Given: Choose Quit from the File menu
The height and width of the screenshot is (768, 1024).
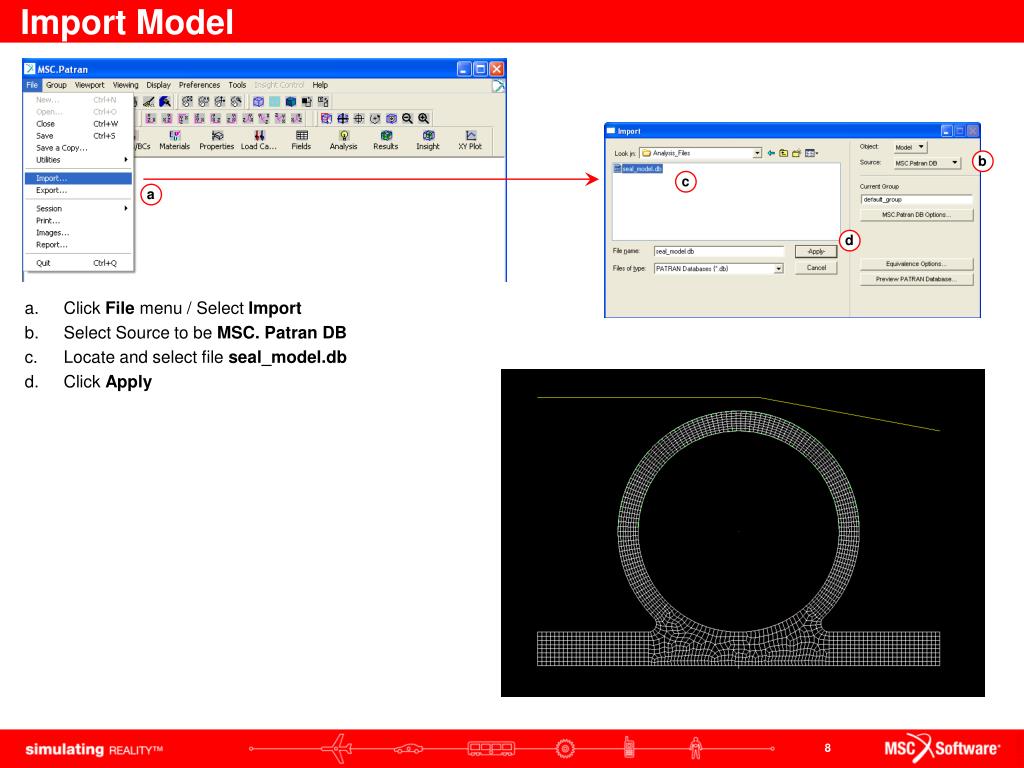Looking at the screenshot, I should (x=78, y=263).
